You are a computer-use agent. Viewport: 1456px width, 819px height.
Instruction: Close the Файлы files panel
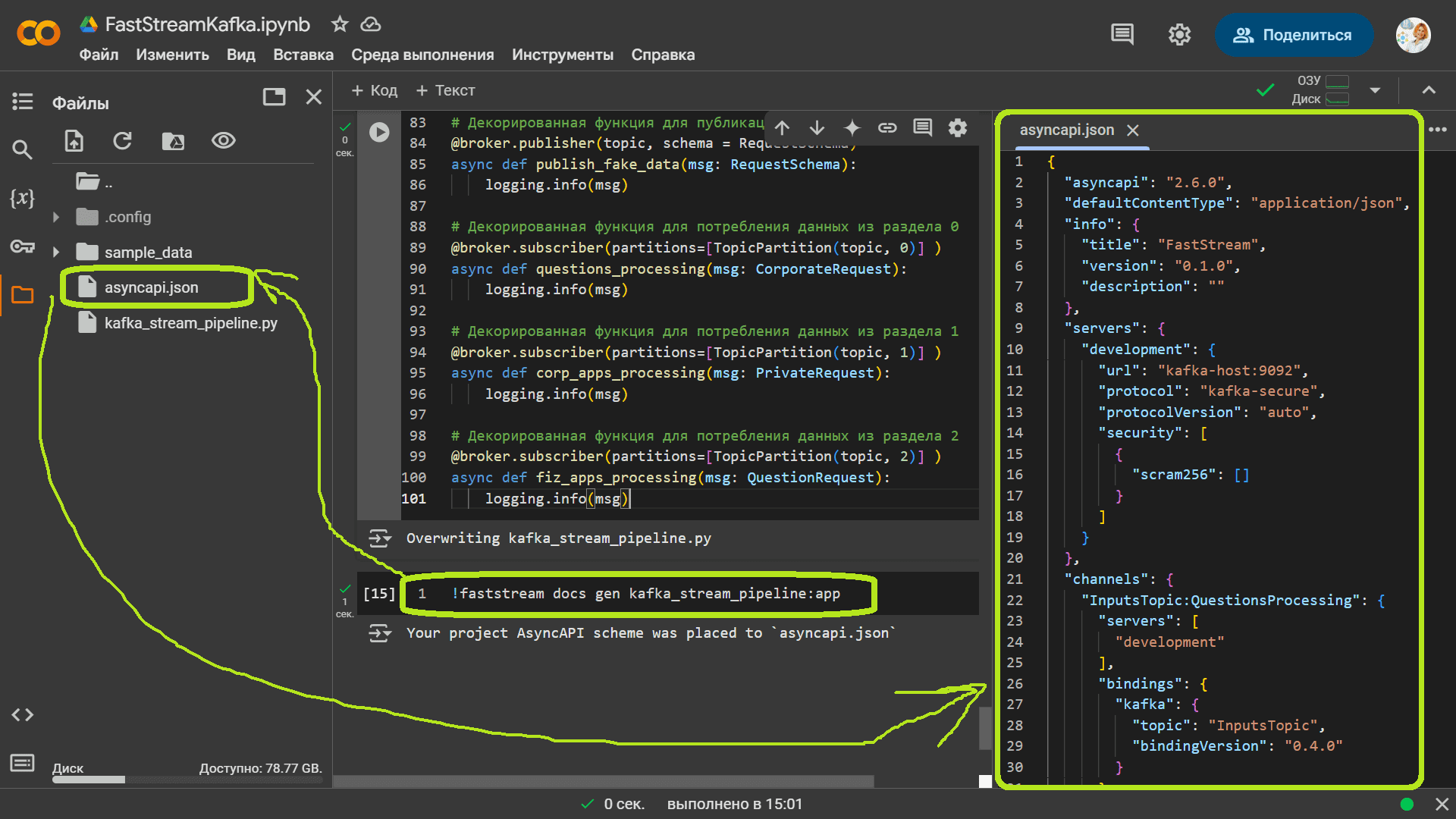pyautogui.click(x=313, y=96)
